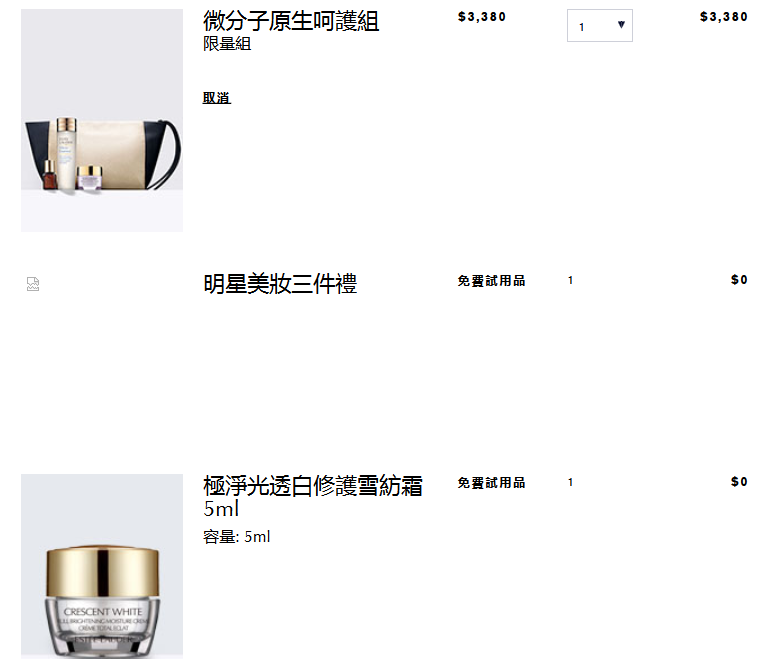Screen dimensions: 769x659
Task: Click 免費試用品 label for 明星美妝三件禮
Action: pyautogui.click(x=491, y=280)
